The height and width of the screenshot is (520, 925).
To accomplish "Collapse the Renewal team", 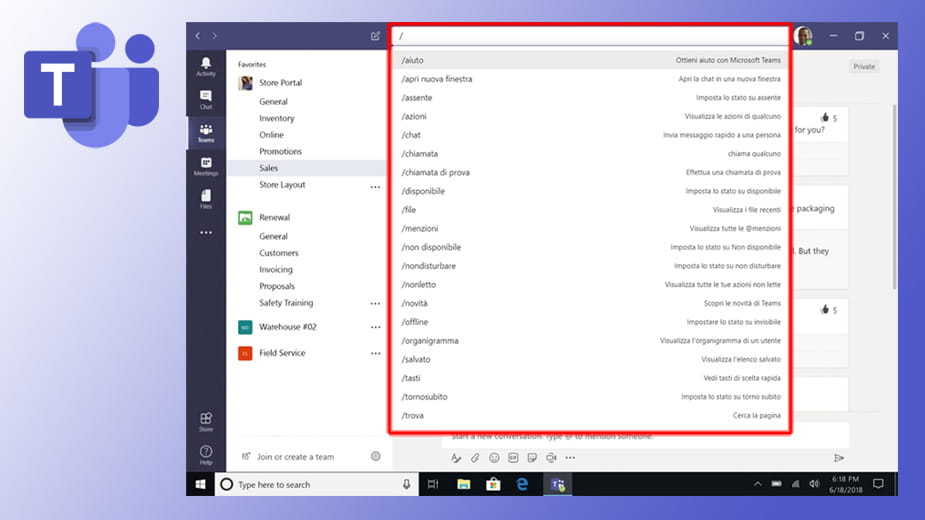I will point(274,217).
